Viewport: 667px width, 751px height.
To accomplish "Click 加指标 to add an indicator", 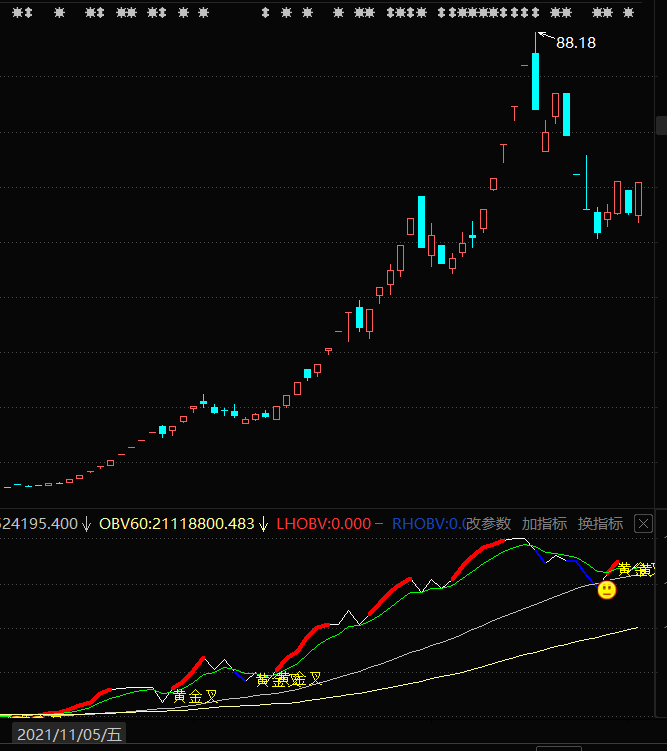I will 544,524.
